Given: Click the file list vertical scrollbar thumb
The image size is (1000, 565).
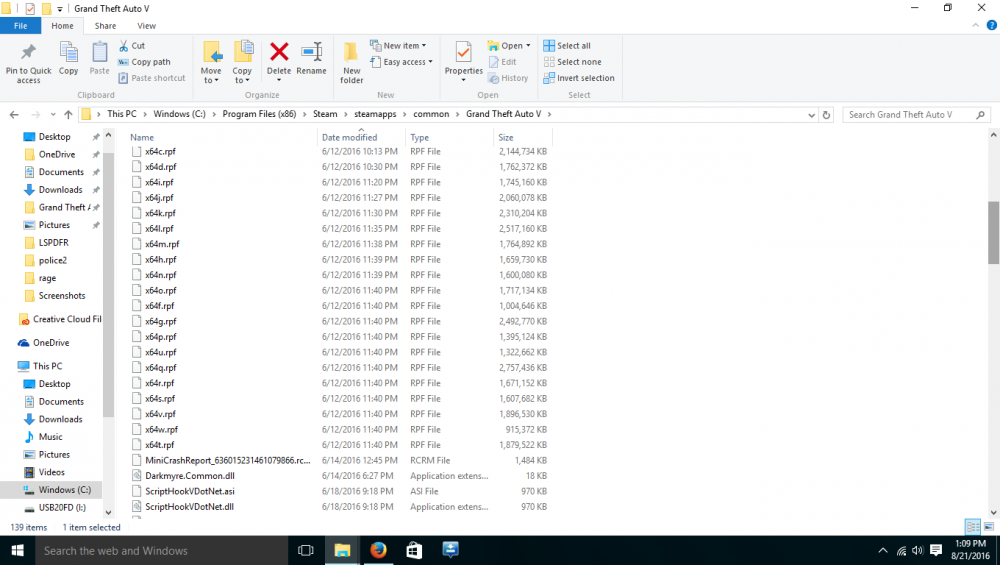Looking at the screenshot, I should click(x=993, y=232).
